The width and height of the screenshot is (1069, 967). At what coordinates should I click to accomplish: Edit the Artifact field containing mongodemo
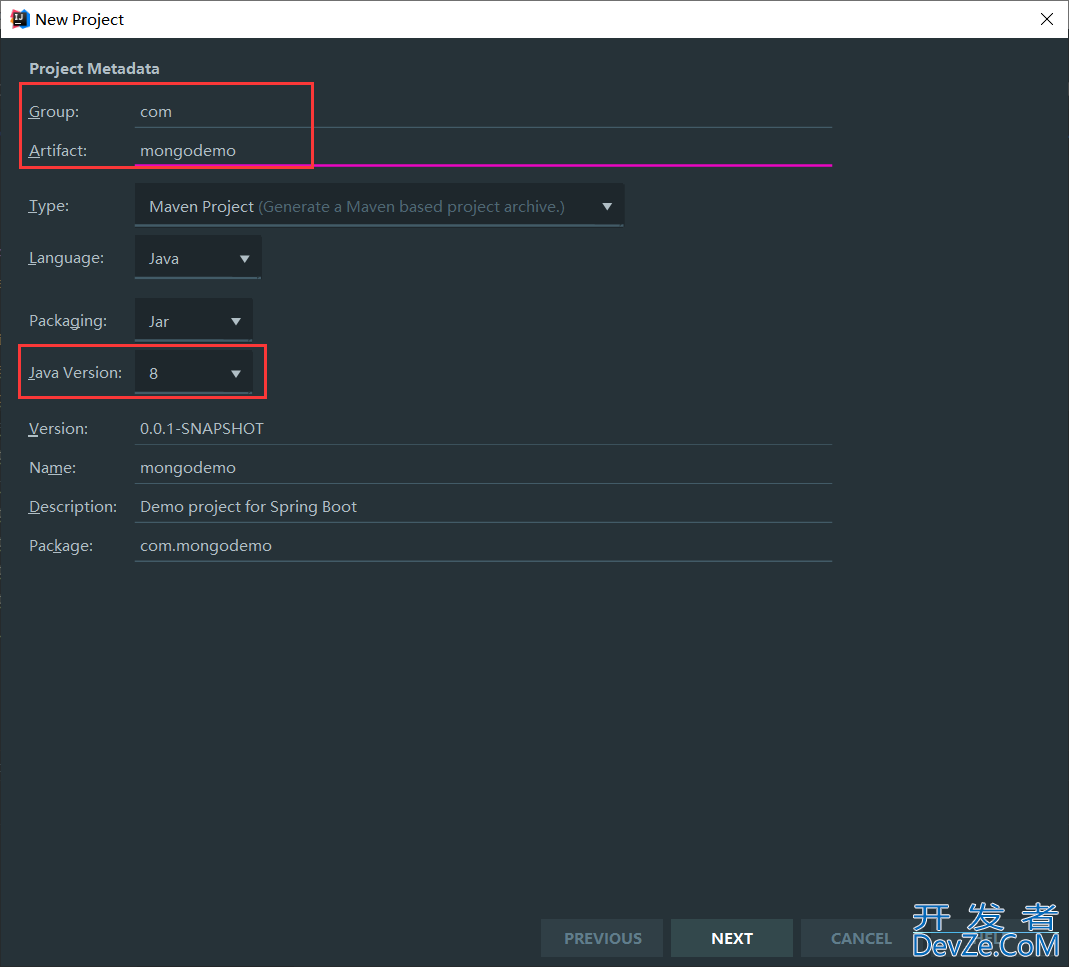483,151
